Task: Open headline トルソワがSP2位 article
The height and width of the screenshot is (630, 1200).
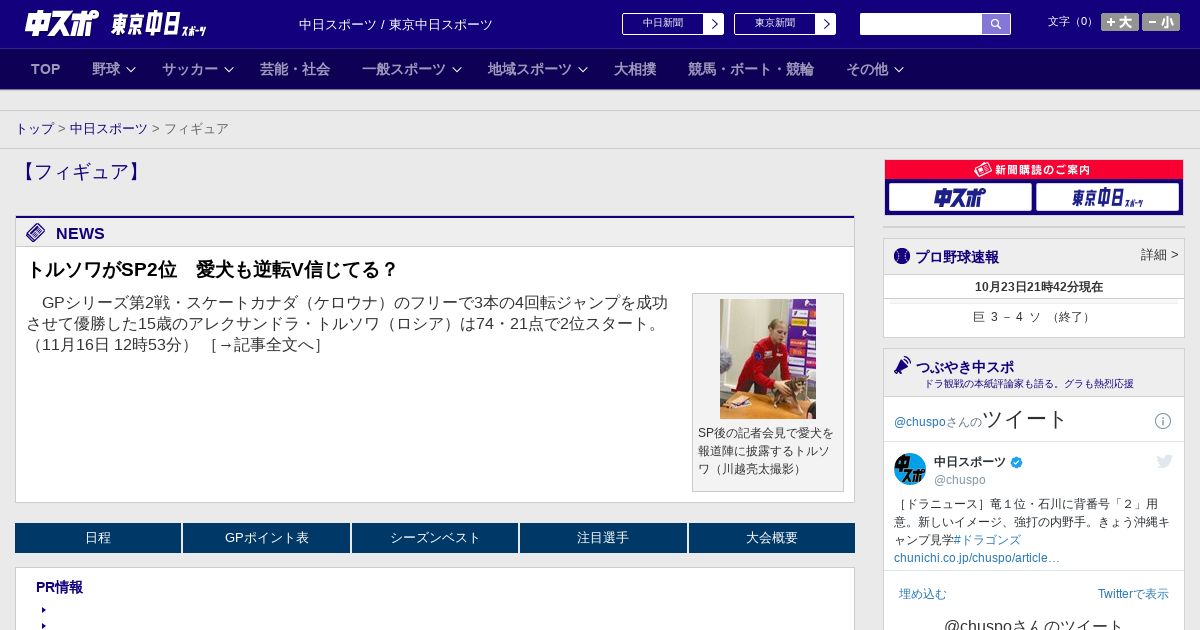Action: point(212,270)
